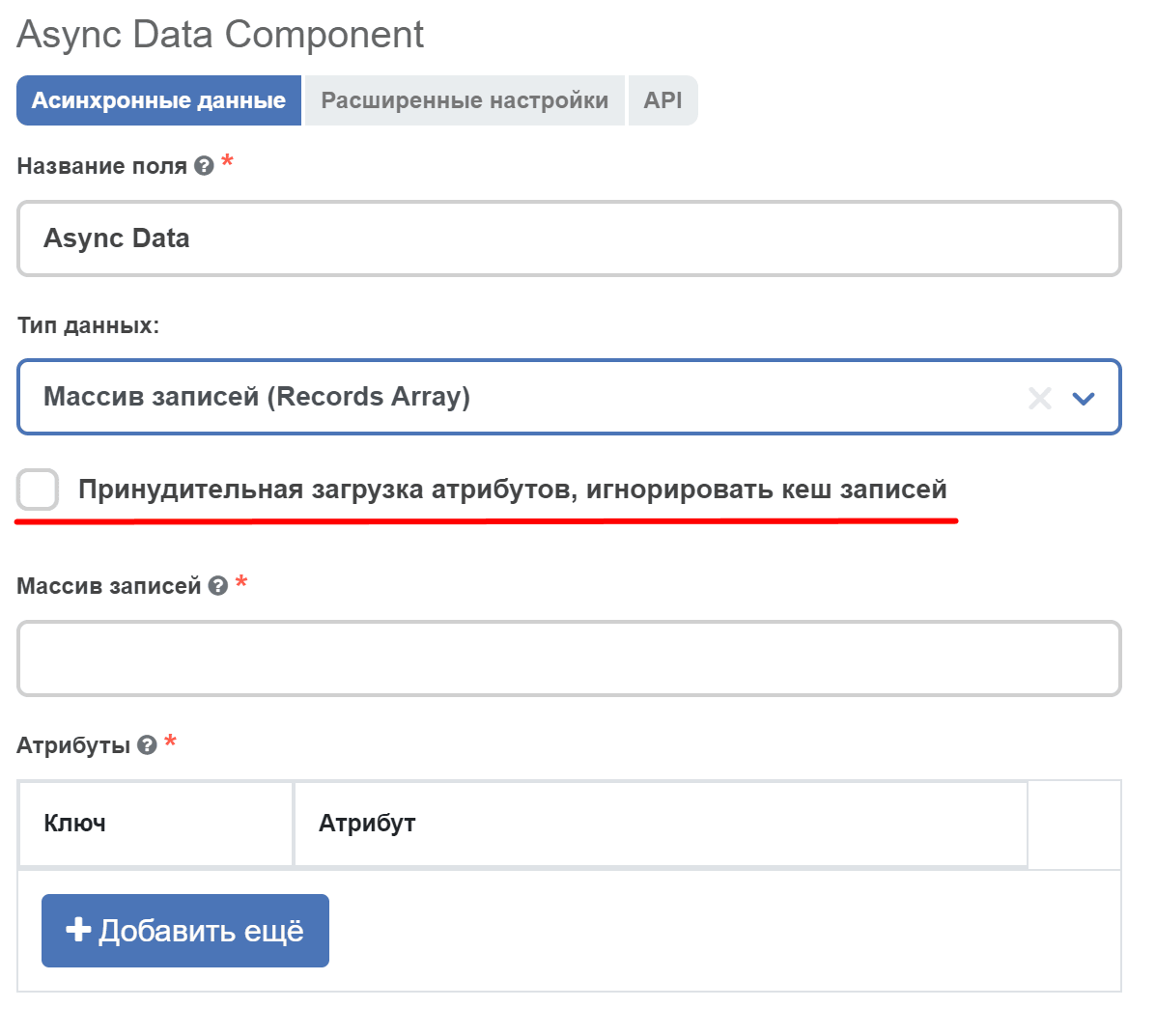Switch to Асинхронные данные tab
The width and height of the screenshot is (1156, 1036).
[x=158, y=100]
